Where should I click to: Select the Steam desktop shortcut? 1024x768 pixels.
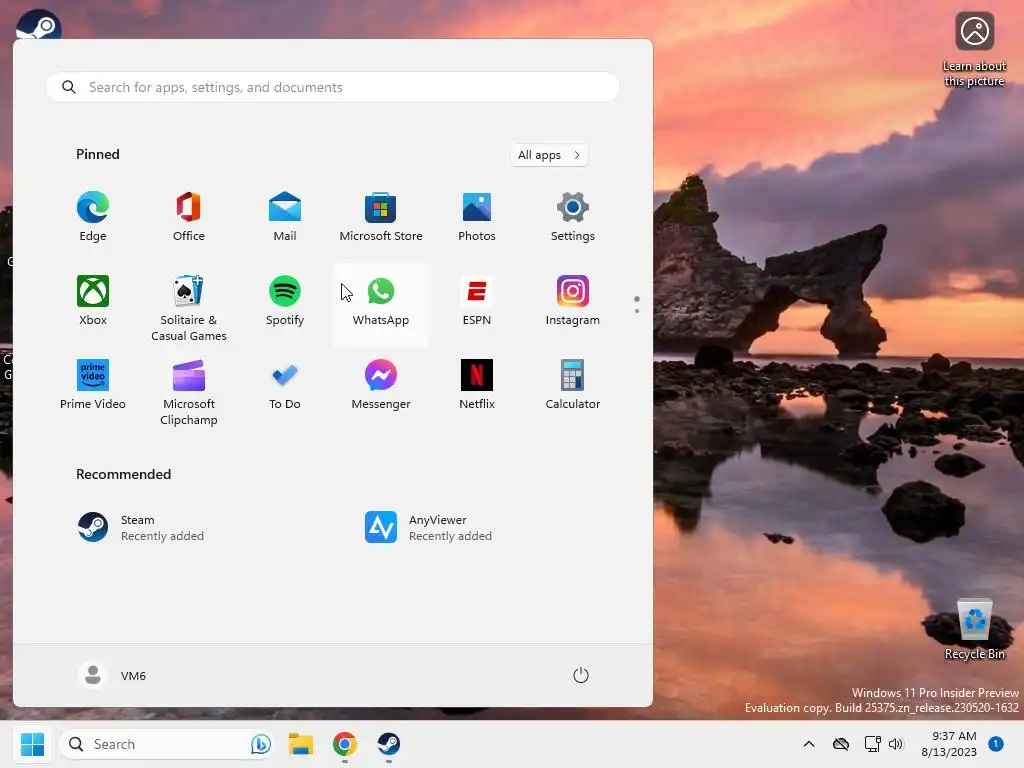click(39, 25)
